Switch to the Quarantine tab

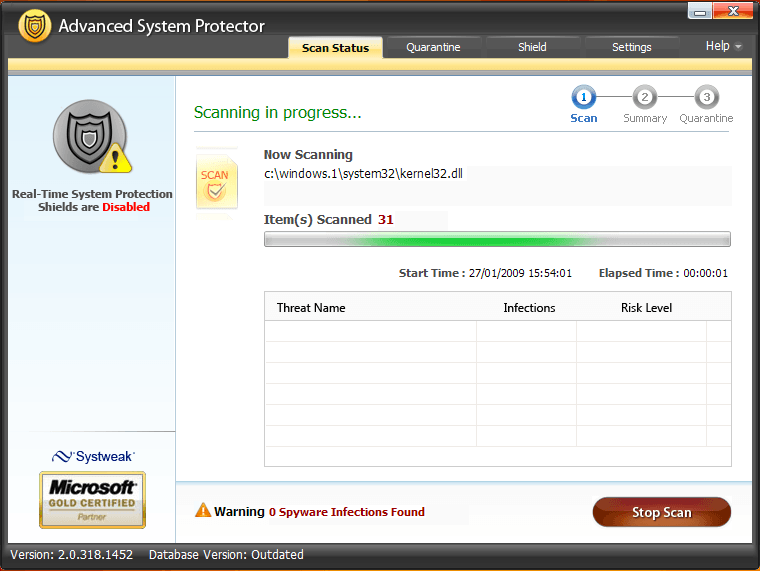(433, 48)
